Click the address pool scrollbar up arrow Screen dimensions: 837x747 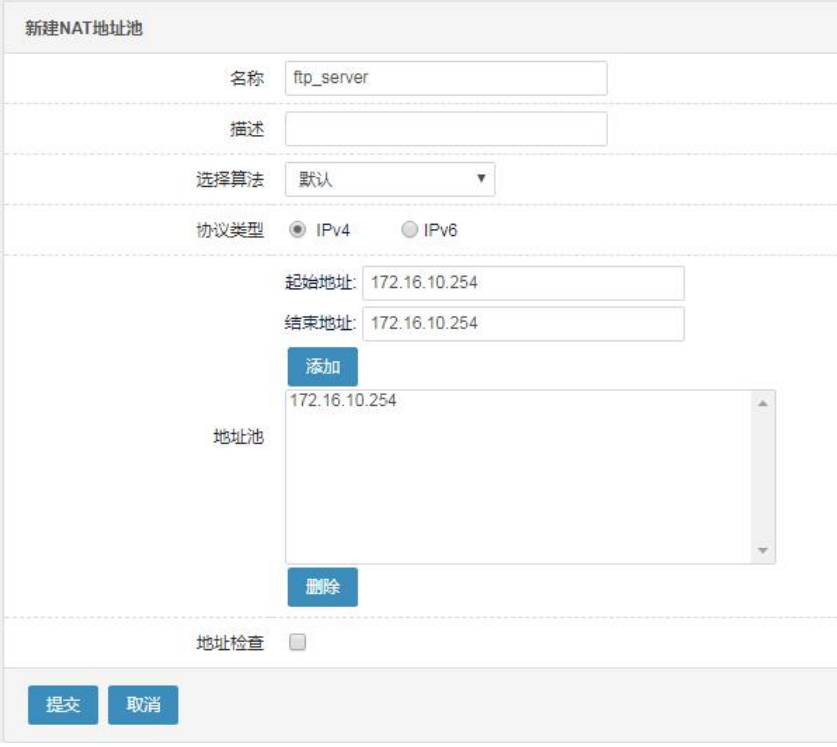763,404
